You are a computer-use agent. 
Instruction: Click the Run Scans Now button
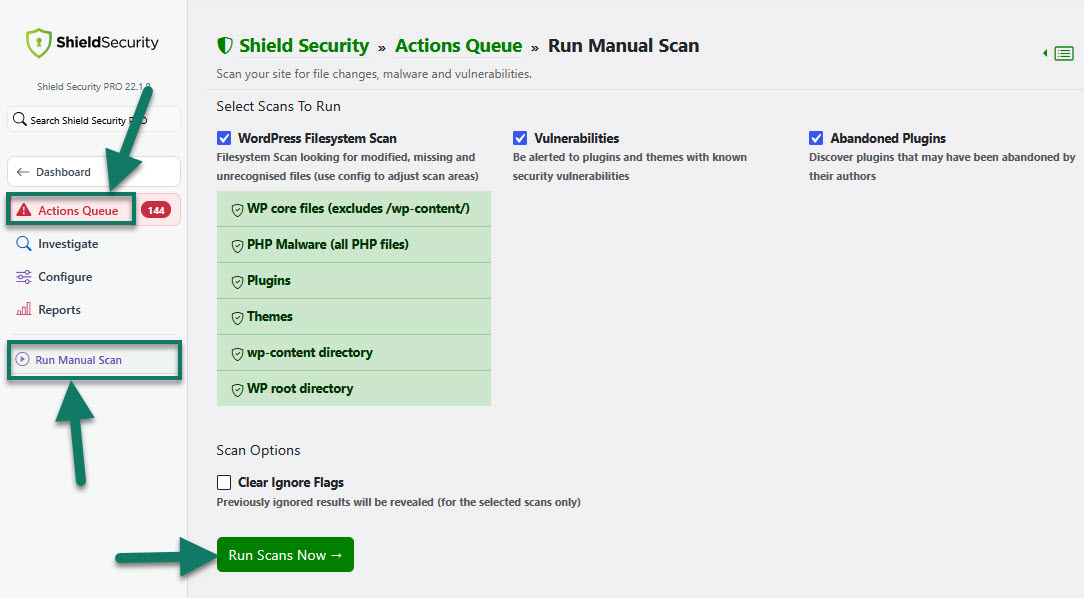(x=285, y=554)
